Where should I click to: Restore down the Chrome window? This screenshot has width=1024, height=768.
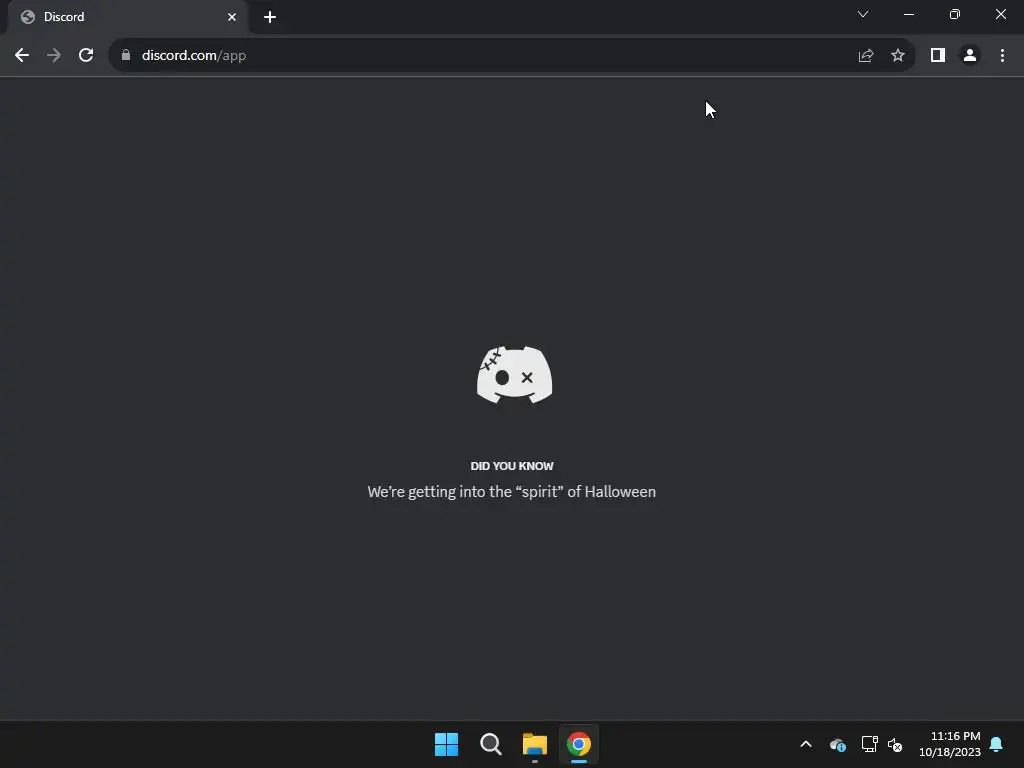955,14
